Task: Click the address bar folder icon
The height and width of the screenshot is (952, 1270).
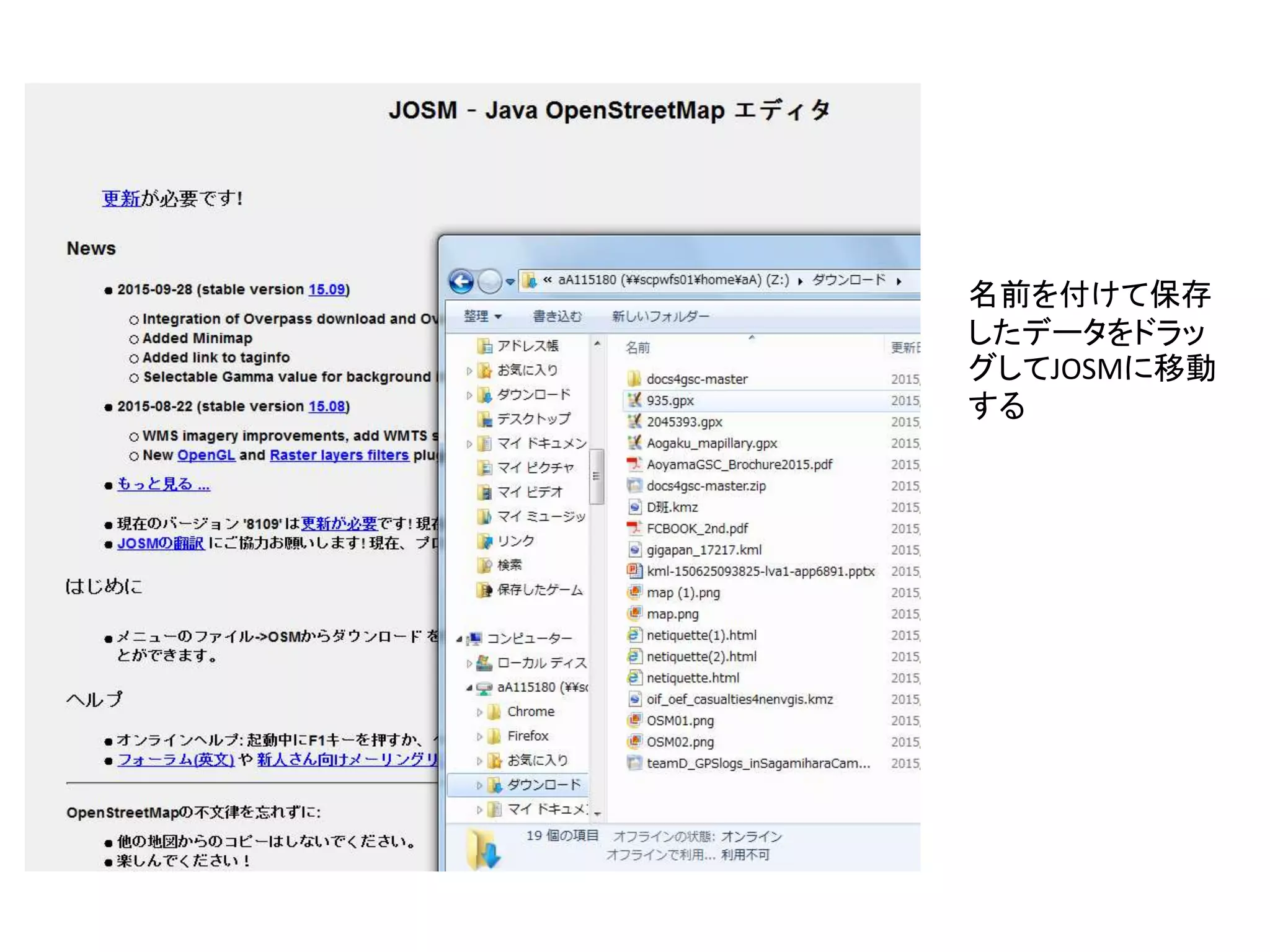Action: click(529, 281)
